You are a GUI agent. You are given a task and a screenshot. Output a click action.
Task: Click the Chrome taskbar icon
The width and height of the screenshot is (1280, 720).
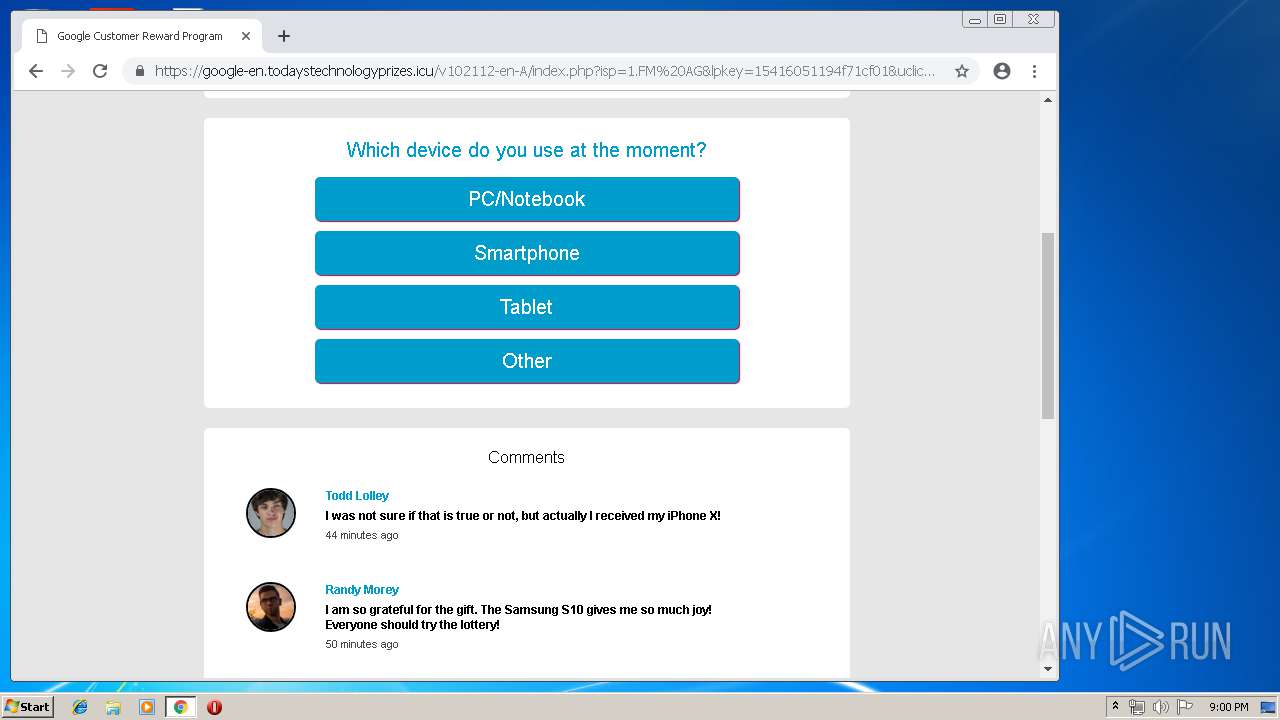coord(180,707)
